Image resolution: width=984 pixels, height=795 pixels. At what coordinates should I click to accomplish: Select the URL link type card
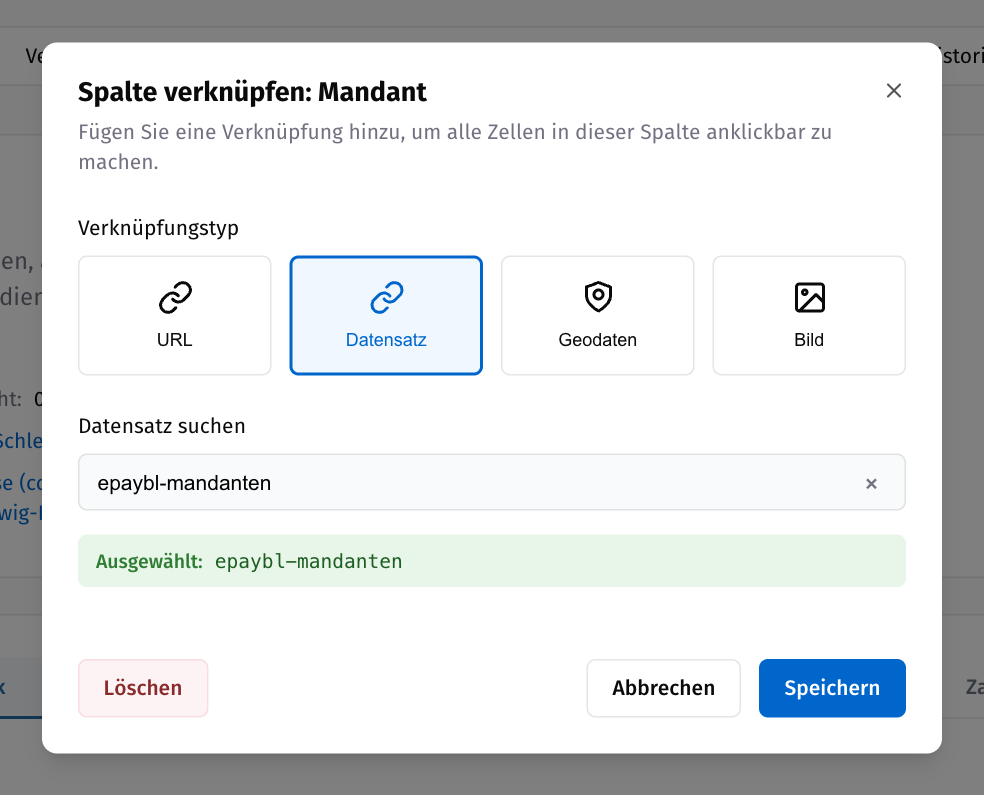click(174, 315)
